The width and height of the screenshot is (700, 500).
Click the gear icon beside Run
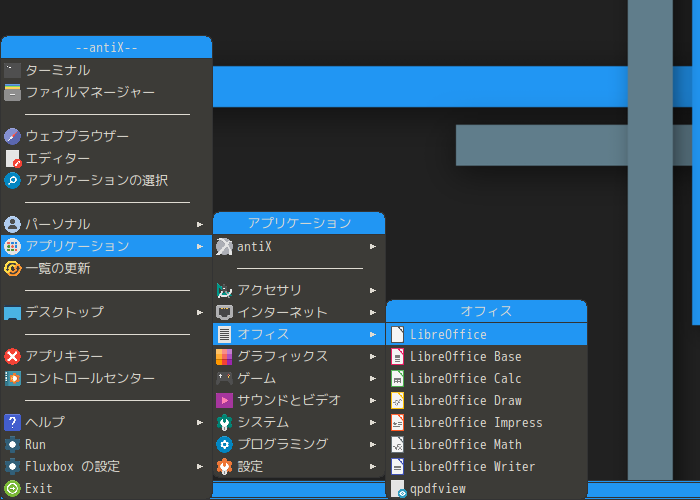pos(12,445)
